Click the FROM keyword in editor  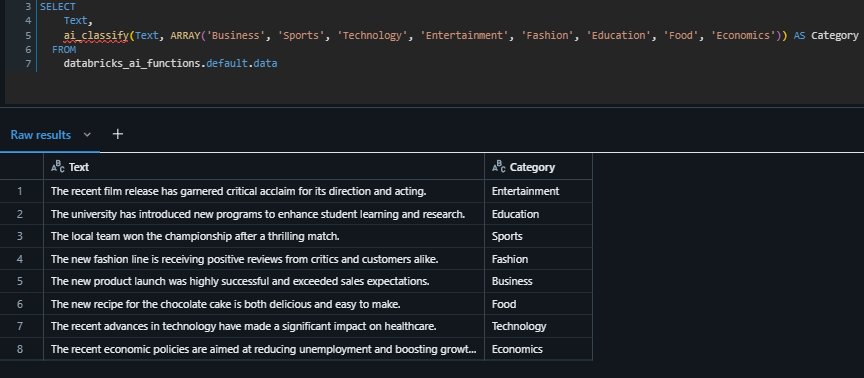pos(64,50)
